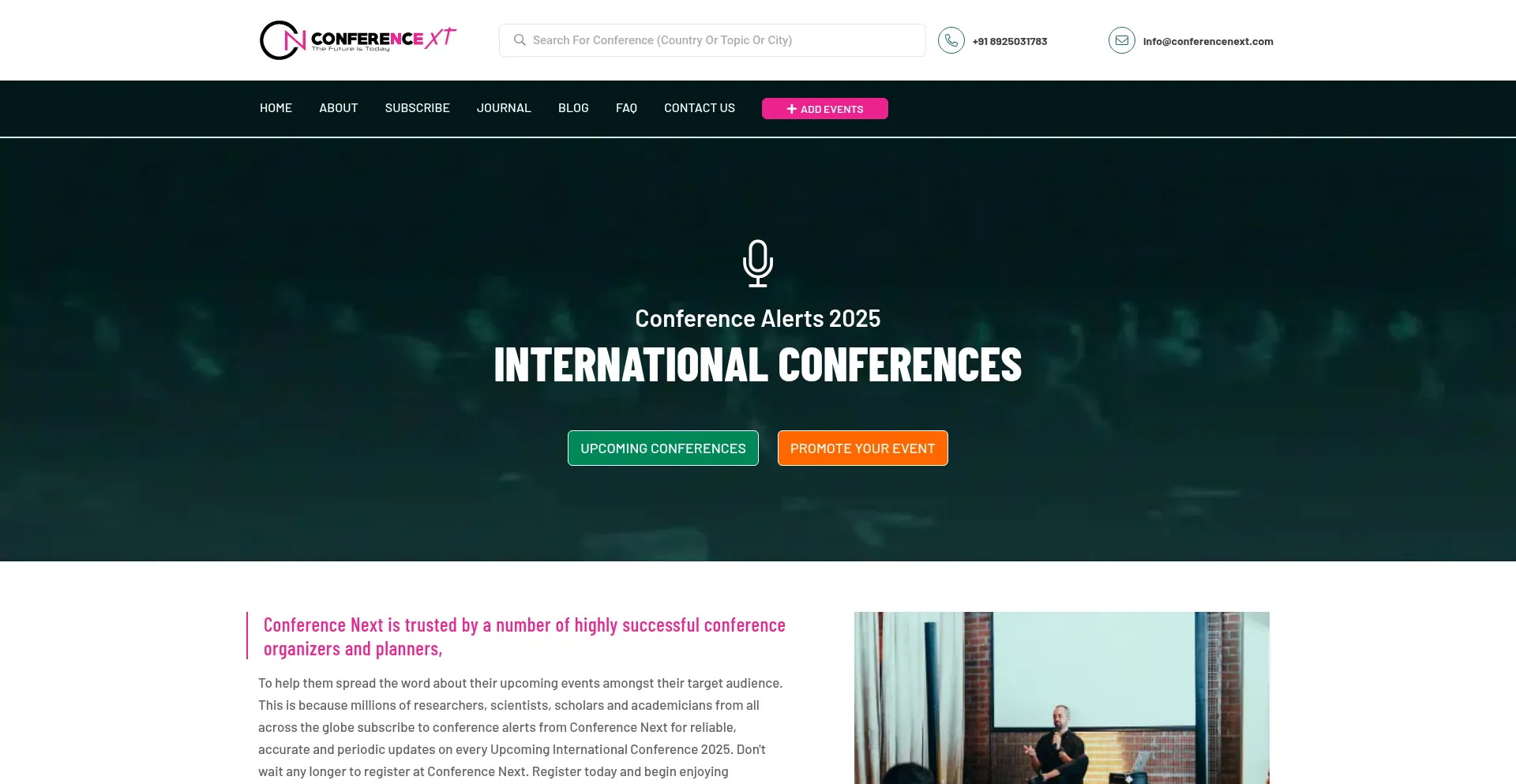Click the orange PROMOTE YOUR EVENT button
The image size is (1516, 784).
[863, 448]
